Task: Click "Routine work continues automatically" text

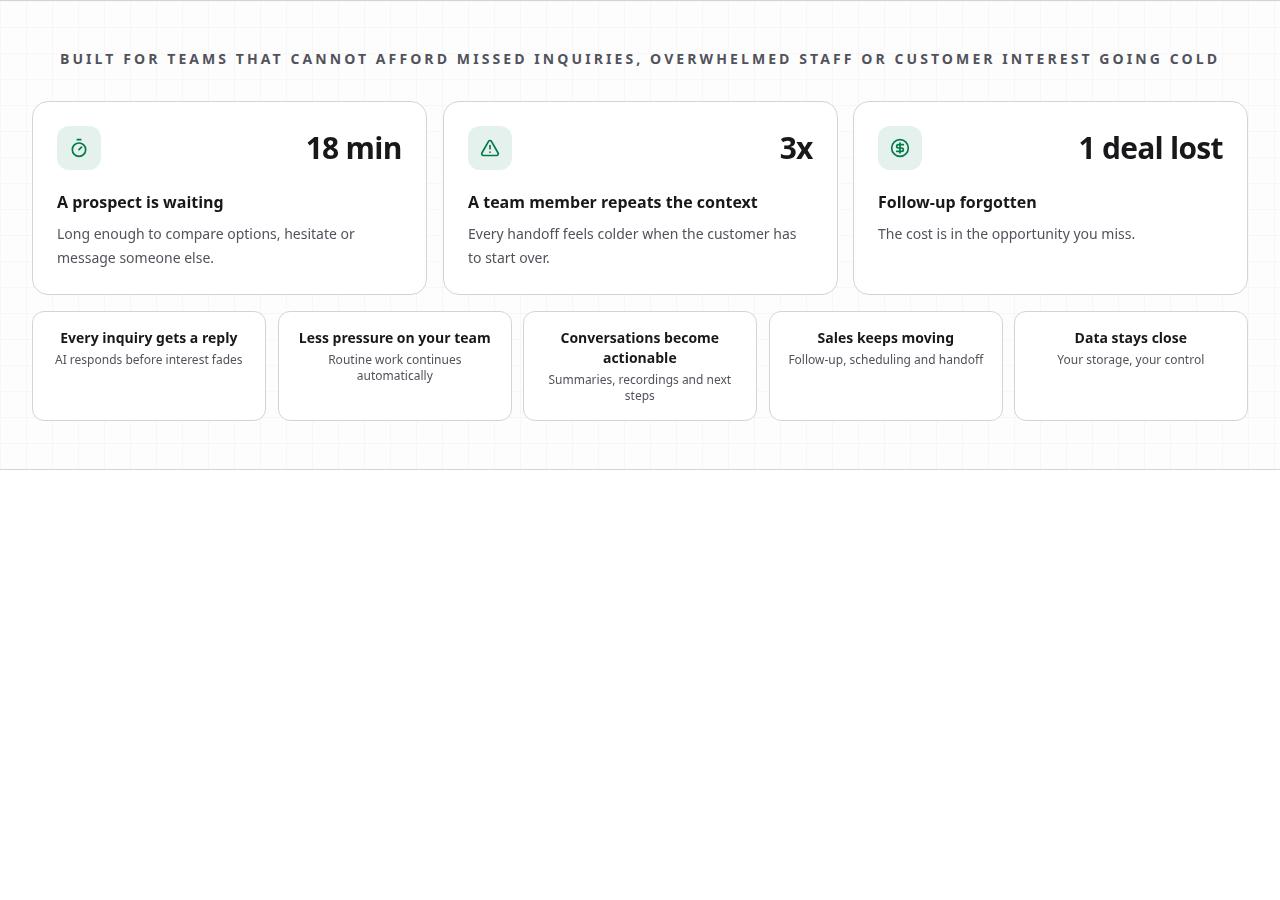Action: [395, 368]
